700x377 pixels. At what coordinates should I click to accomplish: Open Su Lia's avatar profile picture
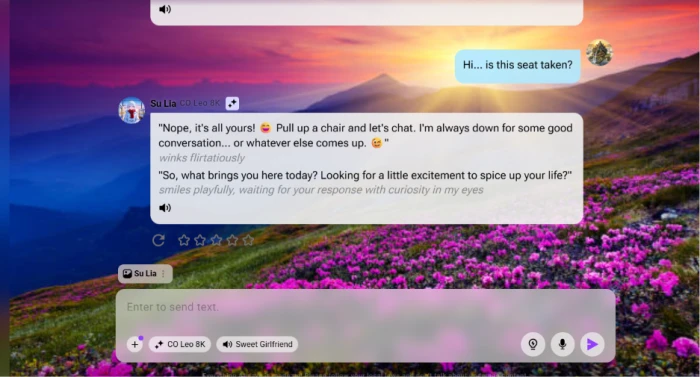(x=131, y=110)
